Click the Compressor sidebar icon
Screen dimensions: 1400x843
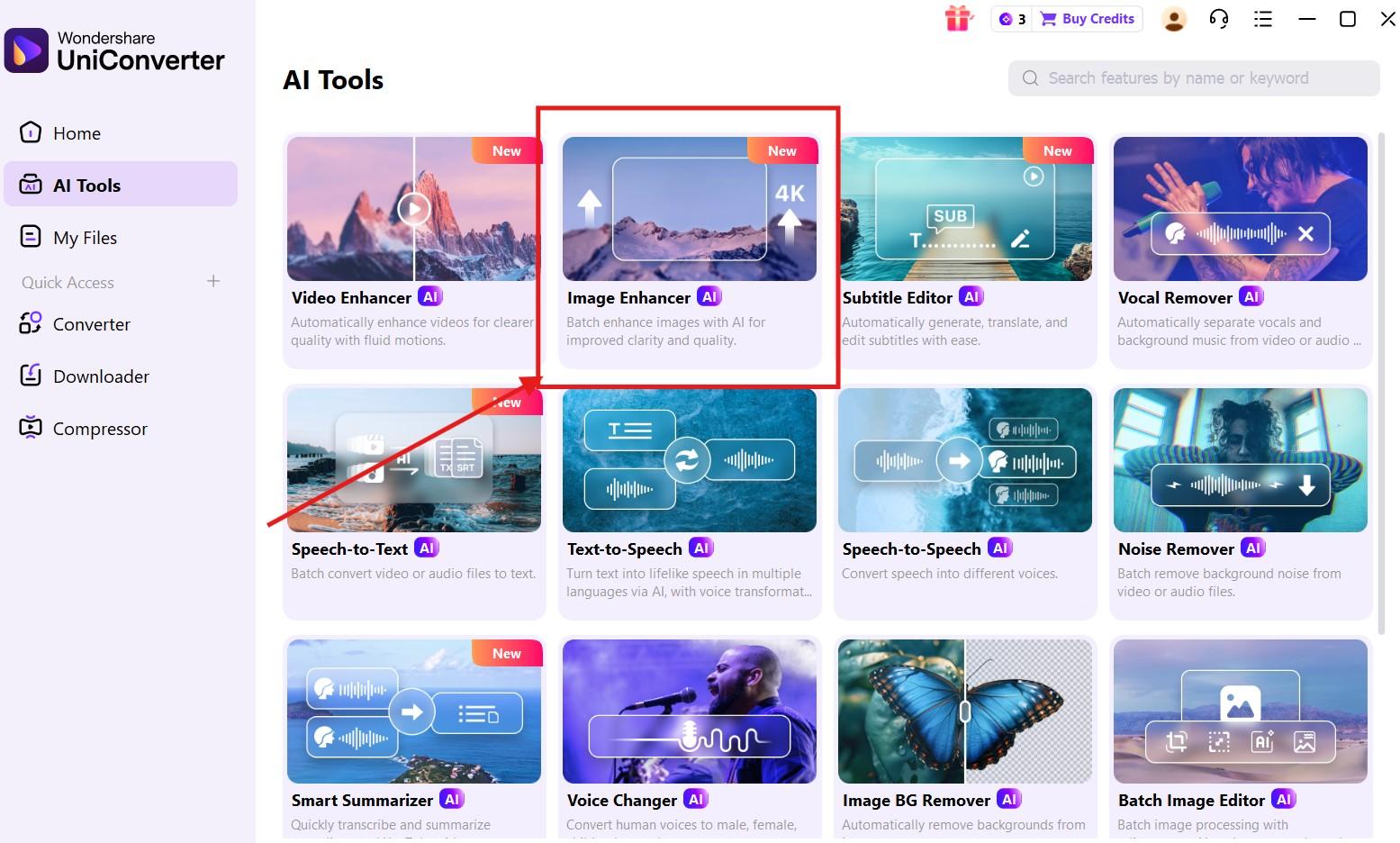point(31,428)
